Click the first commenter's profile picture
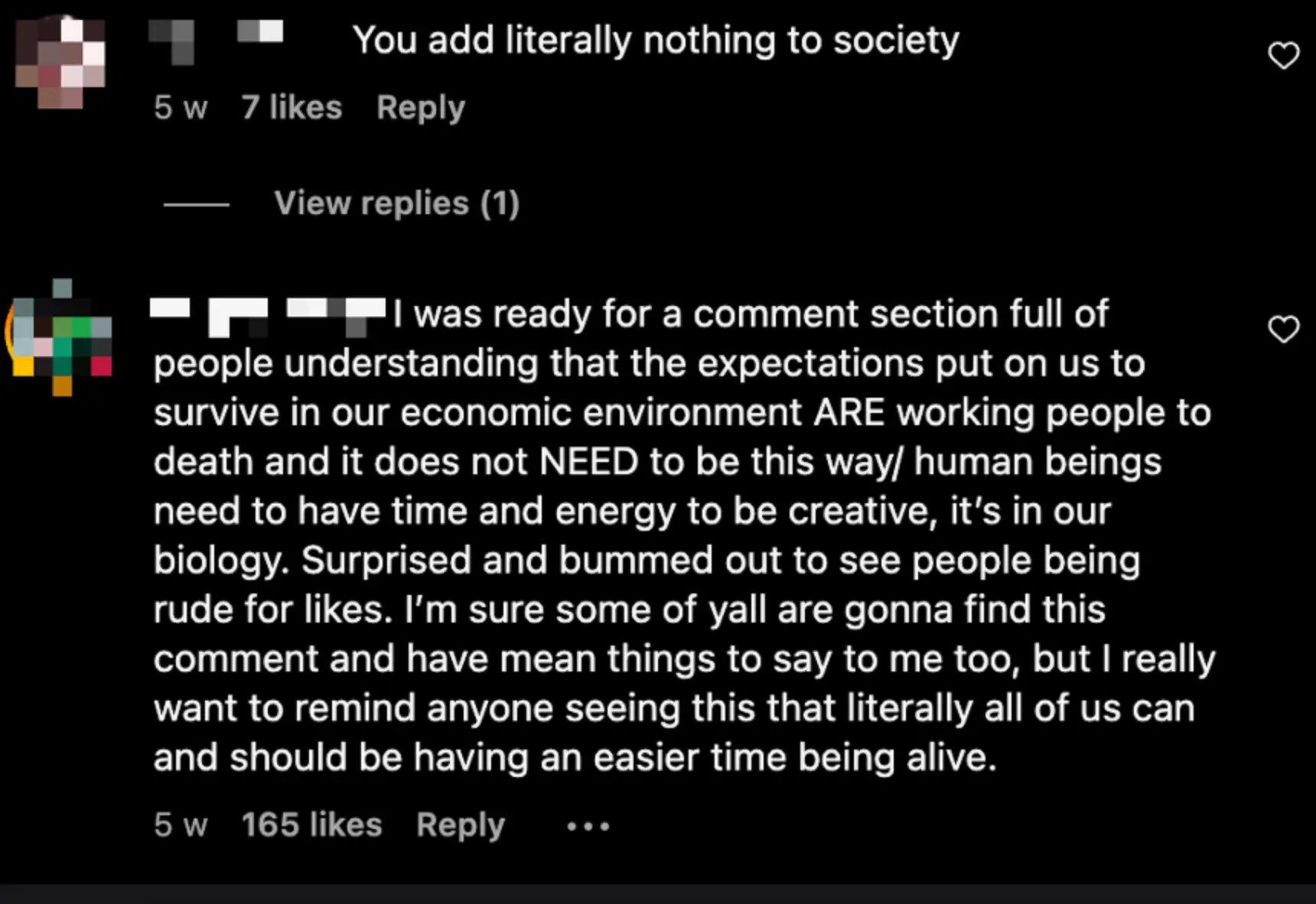The height and width of the screenshot is (904, 1316). click(60, 61)
